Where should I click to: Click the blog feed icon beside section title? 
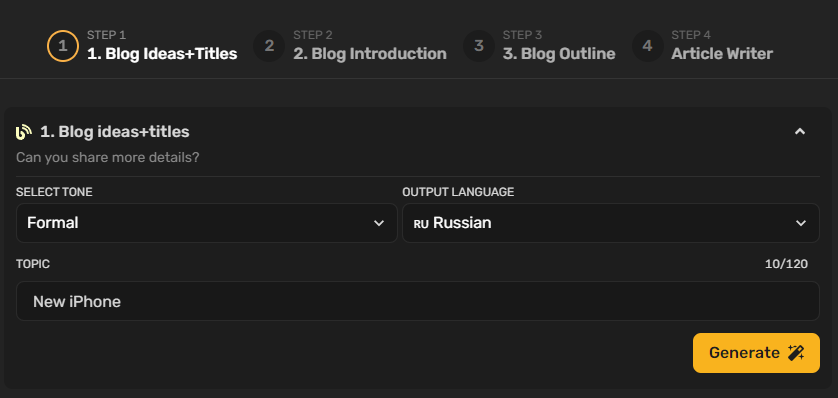[24, 131]
